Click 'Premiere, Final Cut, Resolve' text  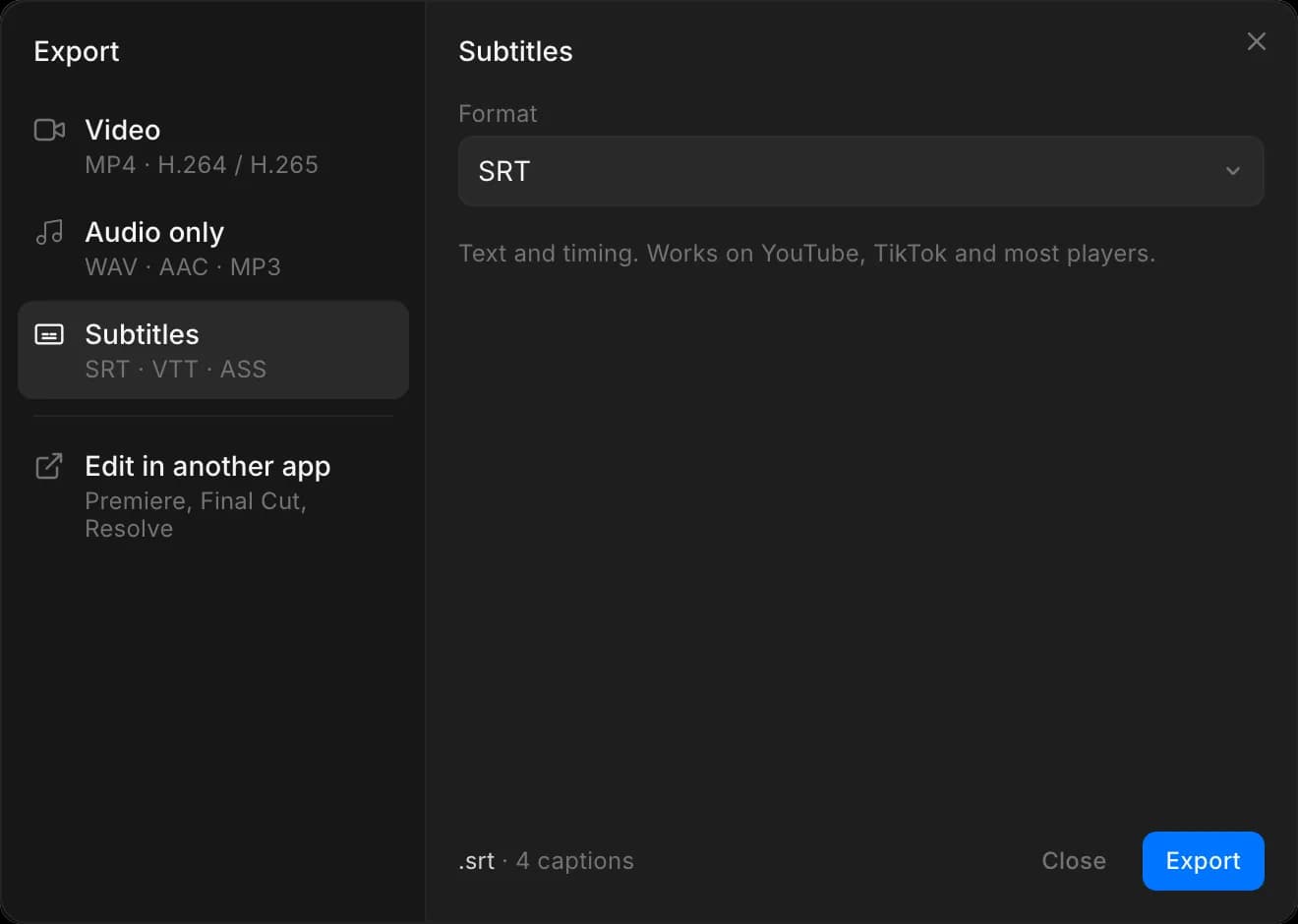pyautogui.click(x=196, y=515)
